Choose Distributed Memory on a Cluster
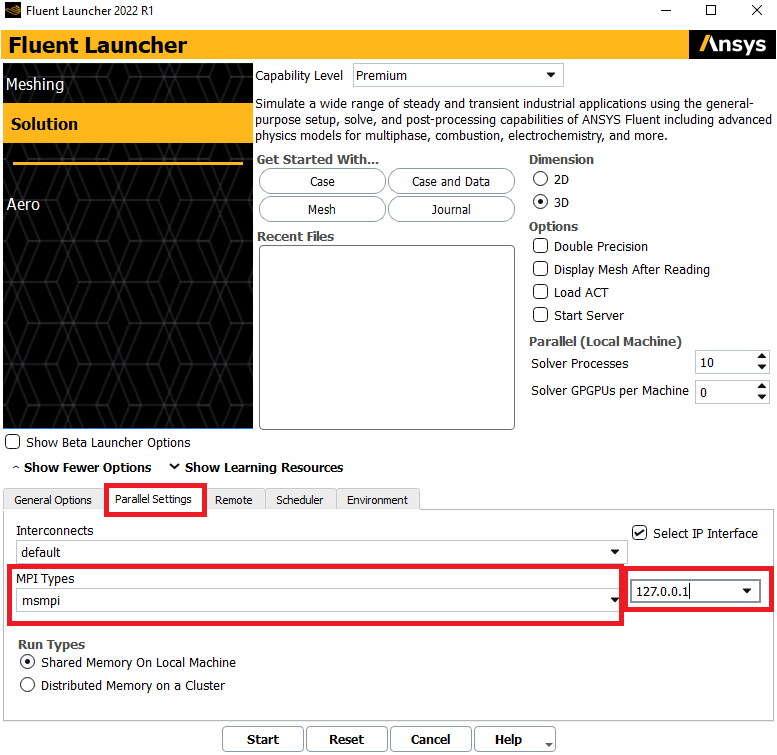Image resolution: width=777 pixels, height=755 pixels. tap(27, 685)
